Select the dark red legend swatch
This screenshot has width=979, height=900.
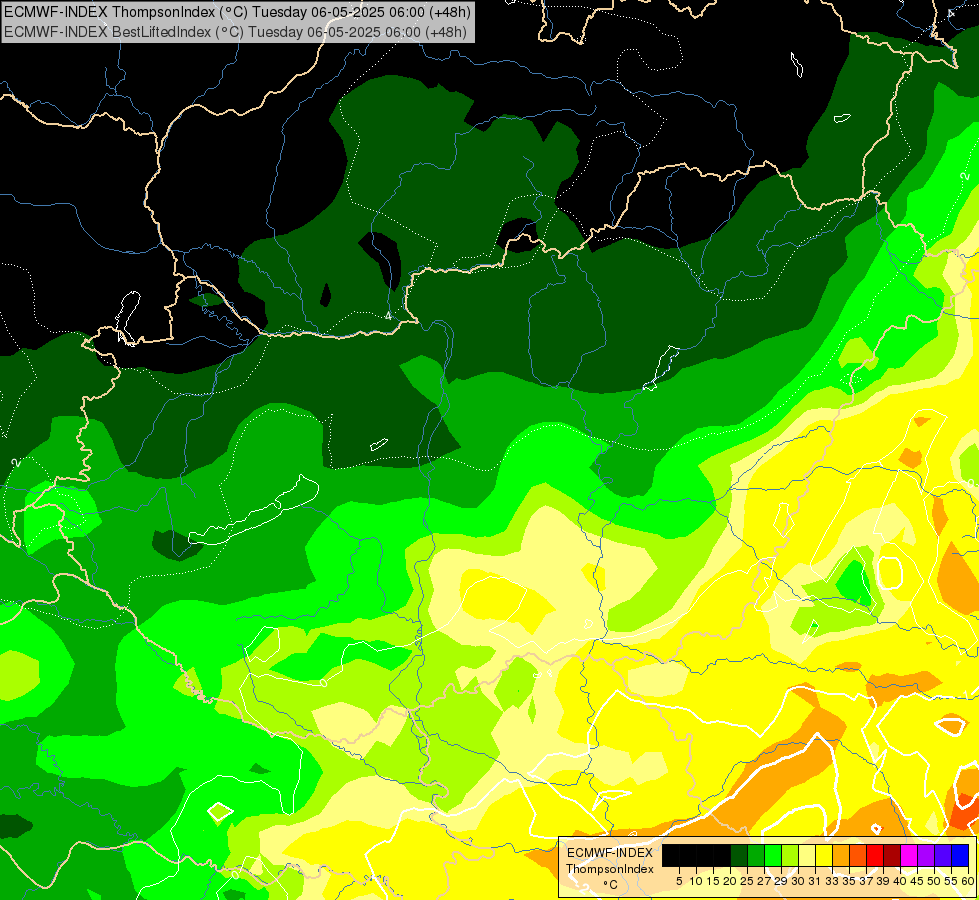tap(892, 855)
